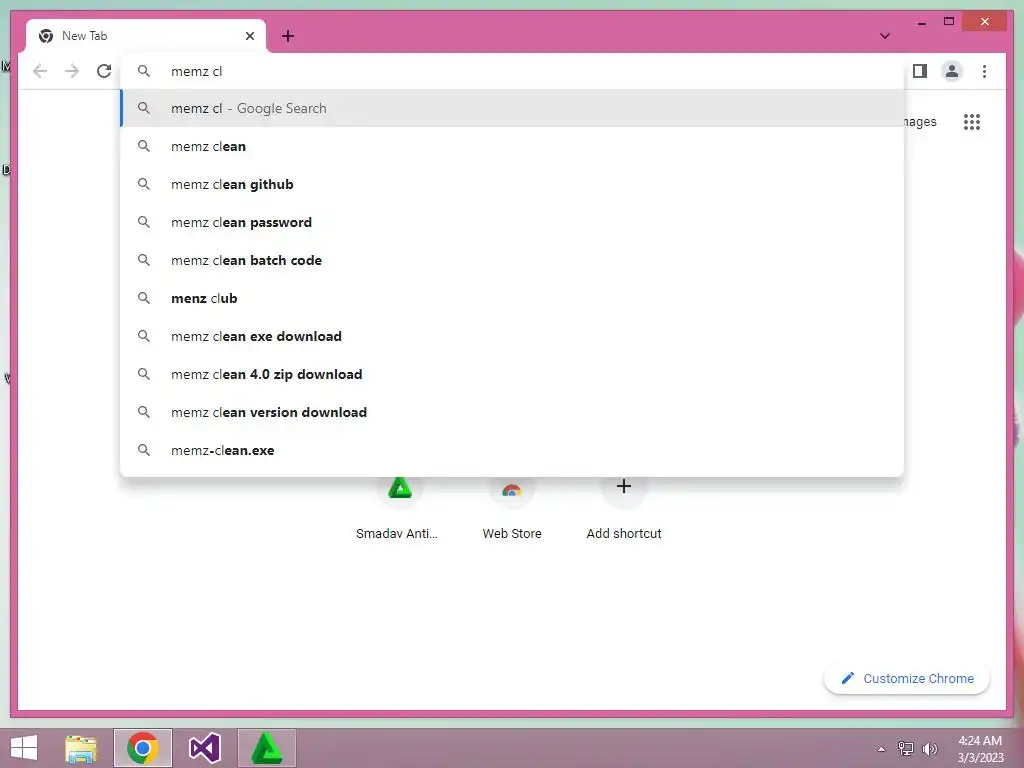
Task: Pick 'memz clean version download' suggestion
Action: pos(513,412)
